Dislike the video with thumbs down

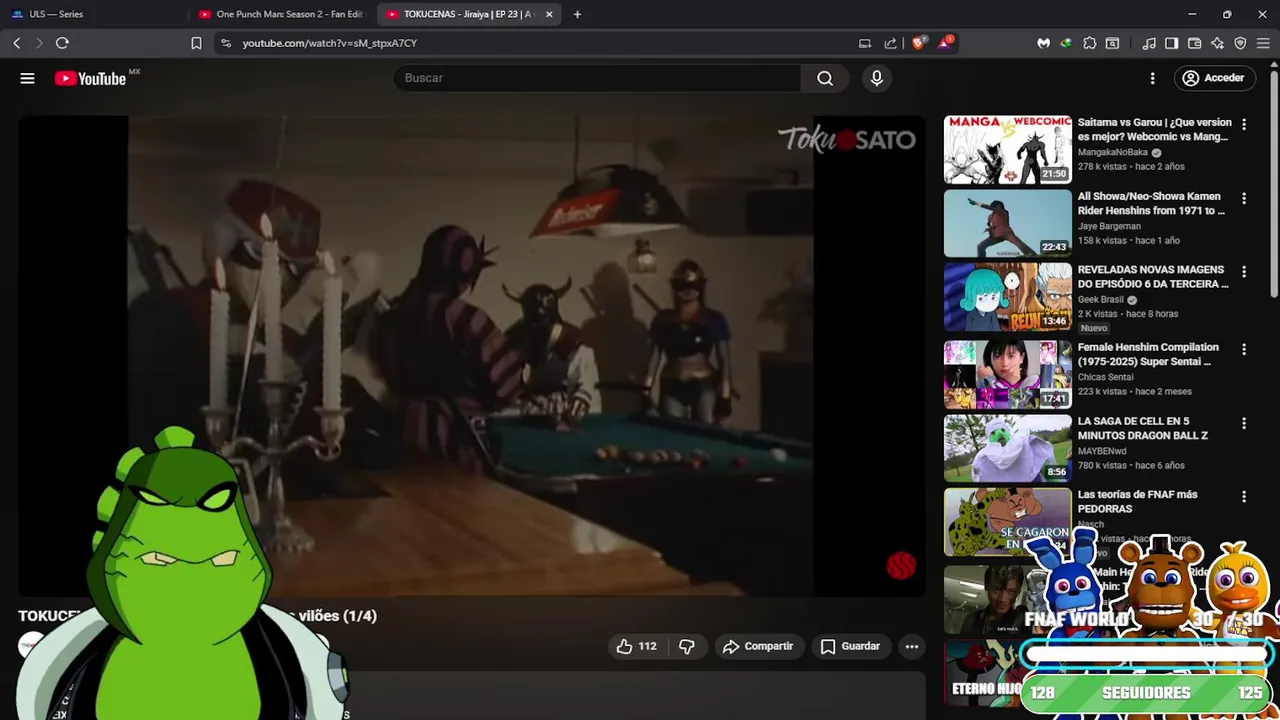pos(687,646)
